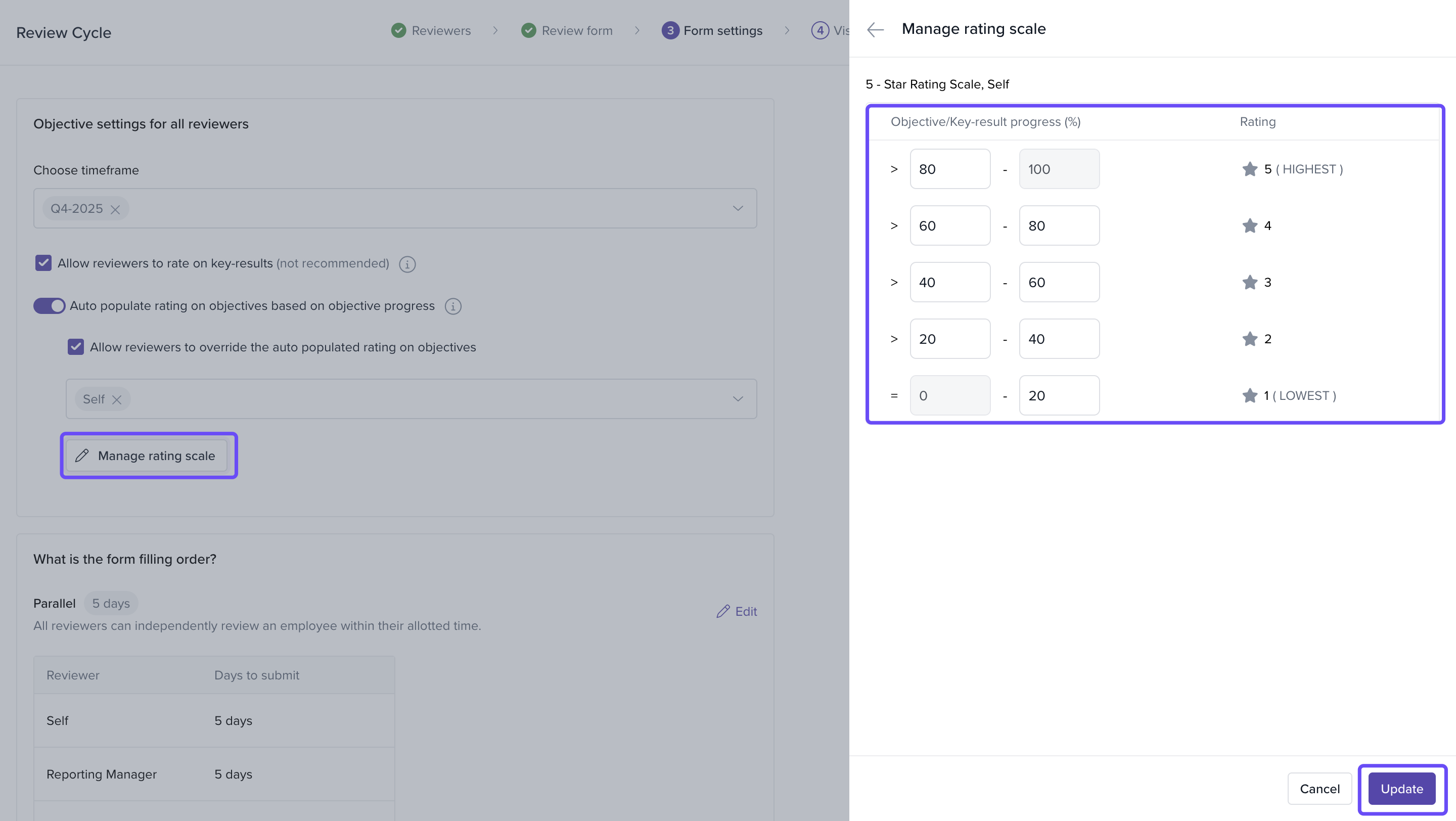Remove the Q4-2025 timeframe chip

[x=115, y=210]
